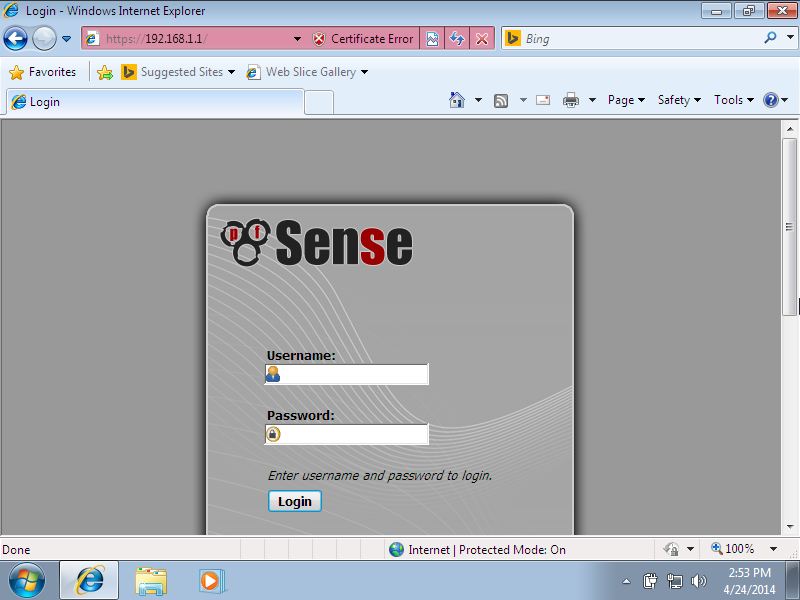This screenshot has width=800, height=600.
Task: Open the Tools menu
Action: pyautogui.click(x=734, y=100)
